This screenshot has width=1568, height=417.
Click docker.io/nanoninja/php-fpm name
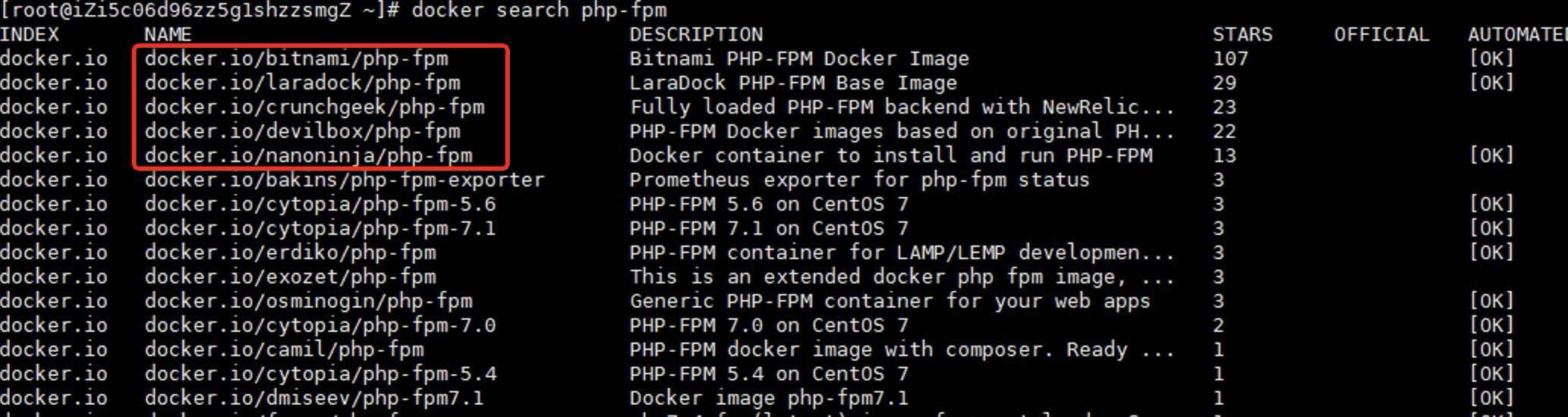[308, 155]
